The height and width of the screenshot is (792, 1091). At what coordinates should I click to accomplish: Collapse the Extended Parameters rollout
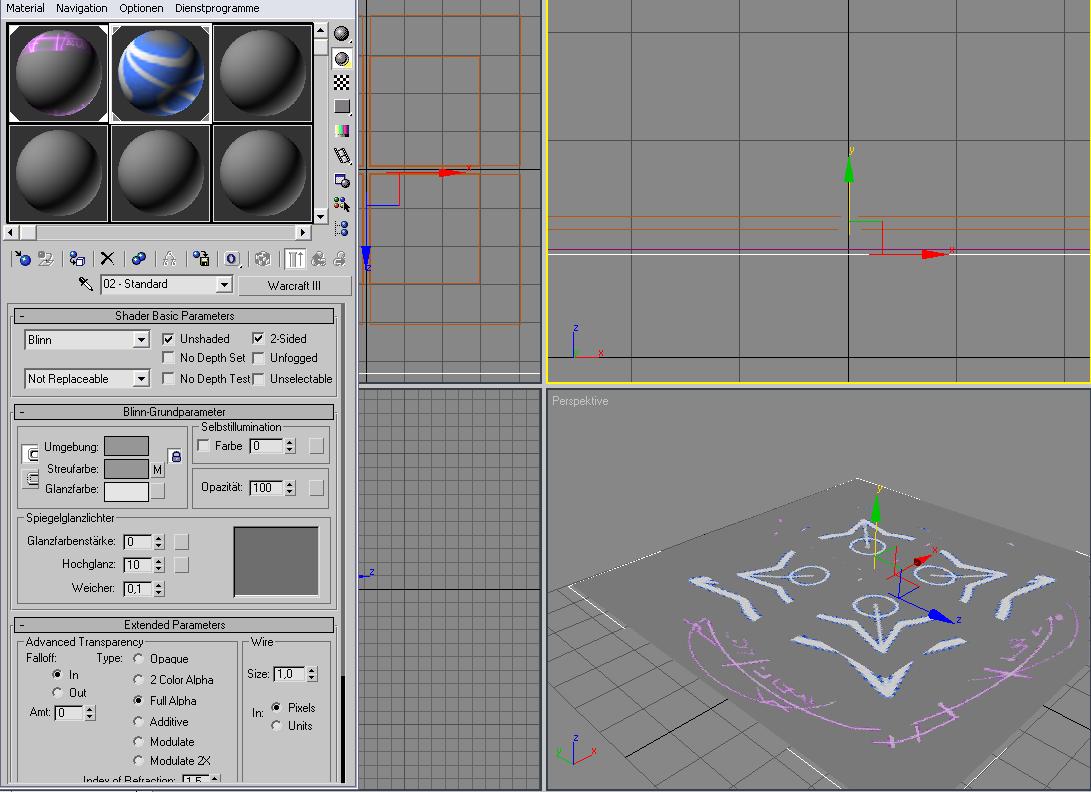point(174,625)
